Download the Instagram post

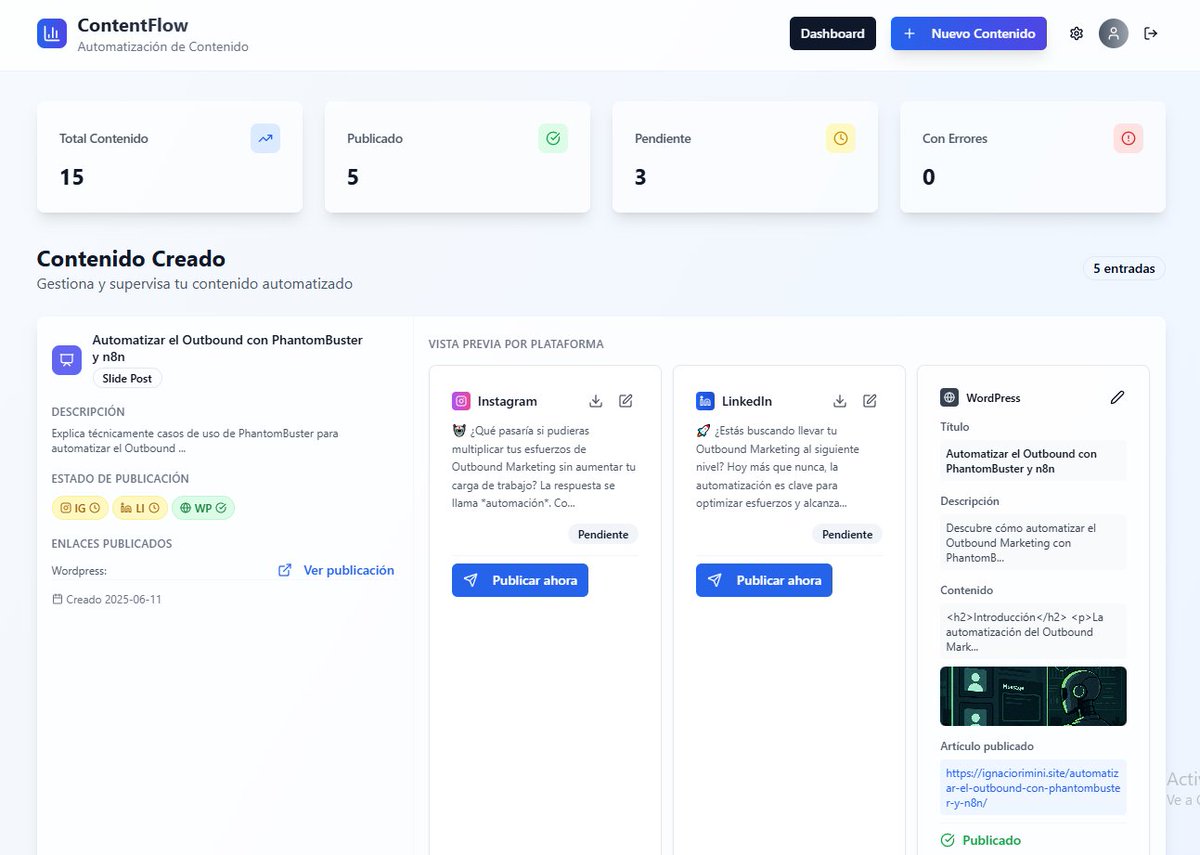(596, 401)
